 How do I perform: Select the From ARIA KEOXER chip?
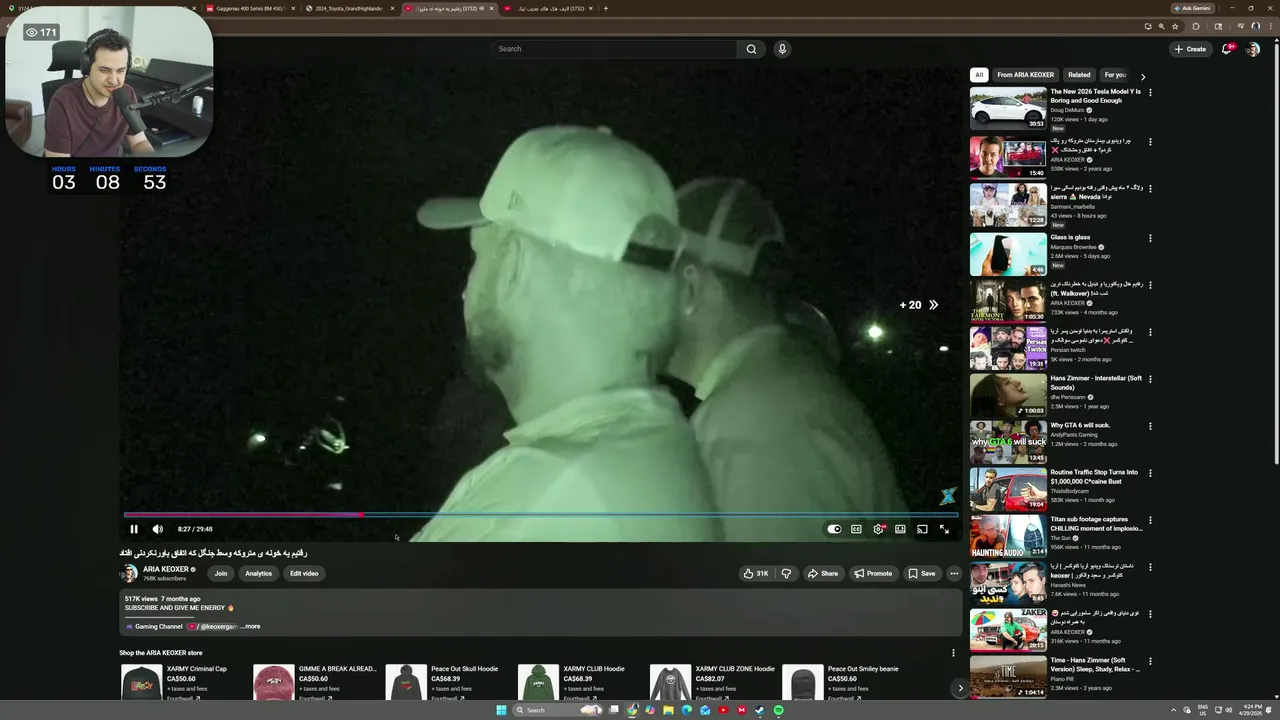tap(1025, 75)
